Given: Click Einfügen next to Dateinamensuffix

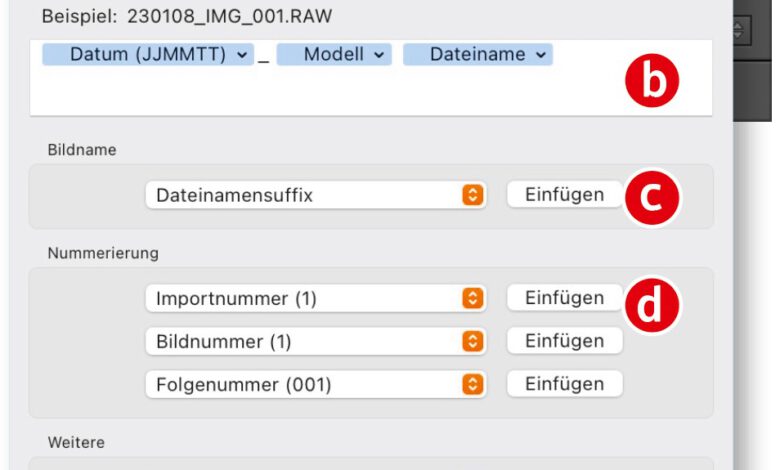Looking at the screenshot, I should (x=564, y=195).
